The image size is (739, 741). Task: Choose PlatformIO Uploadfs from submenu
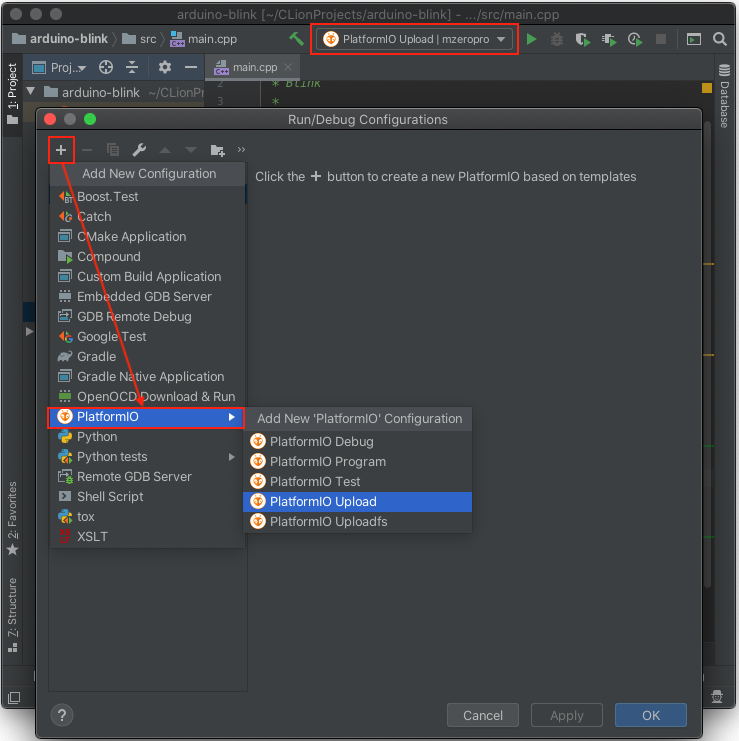pyautogui.click(x=357, y=522)
